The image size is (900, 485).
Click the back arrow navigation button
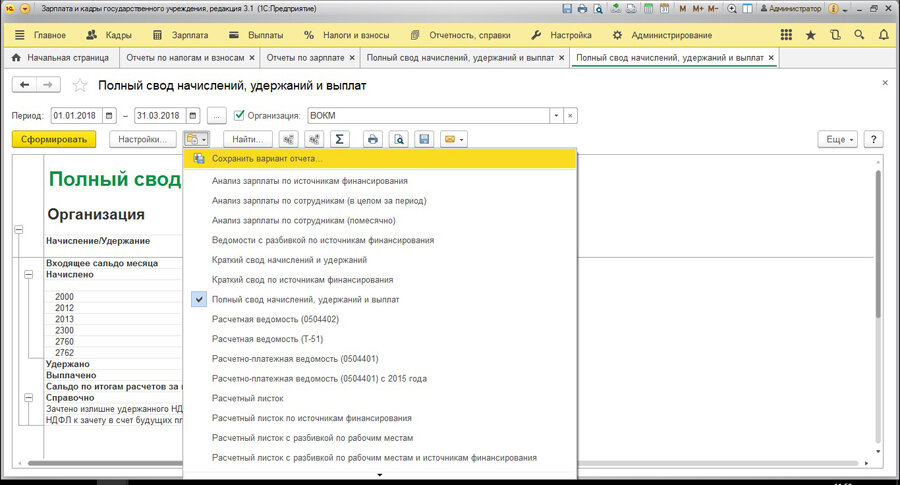(x=24, y=85)
